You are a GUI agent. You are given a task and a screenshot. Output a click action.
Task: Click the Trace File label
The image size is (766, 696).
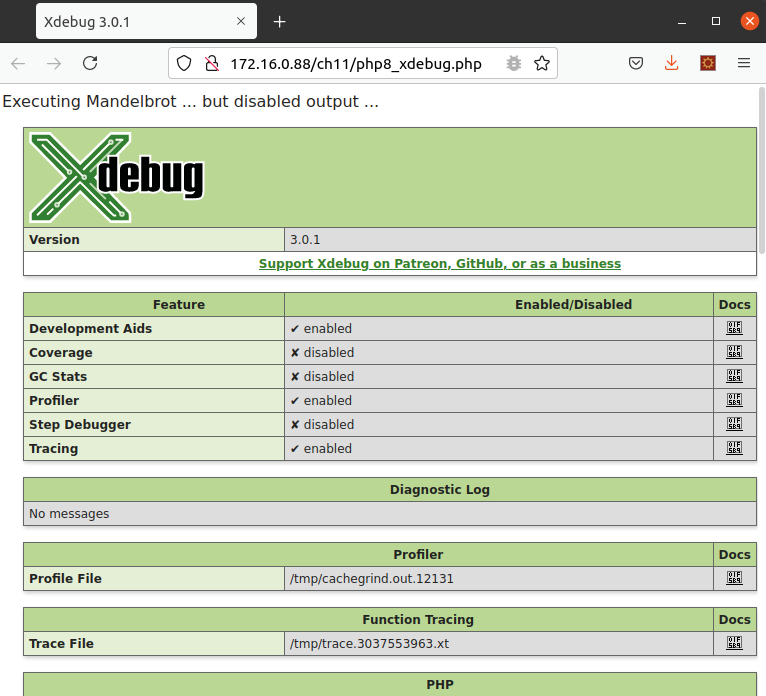(61, 643)
